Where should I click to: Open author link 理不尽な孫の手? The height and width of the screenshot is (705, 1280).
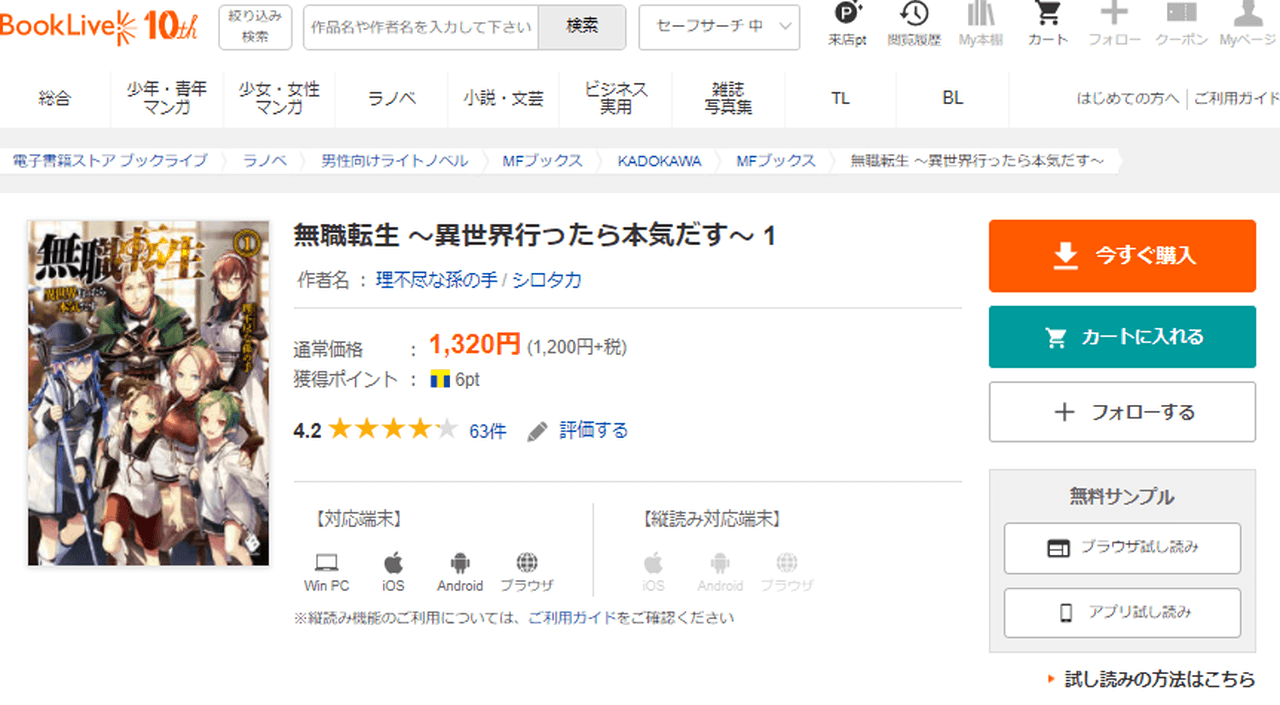[x=436, y=280]
